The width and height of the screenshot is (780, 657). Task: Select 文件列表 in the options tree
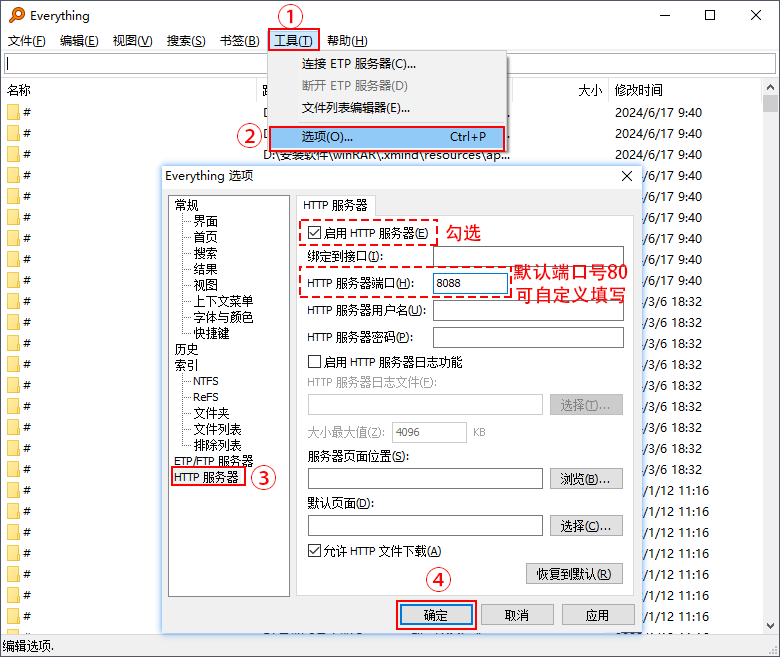point(217,429)
